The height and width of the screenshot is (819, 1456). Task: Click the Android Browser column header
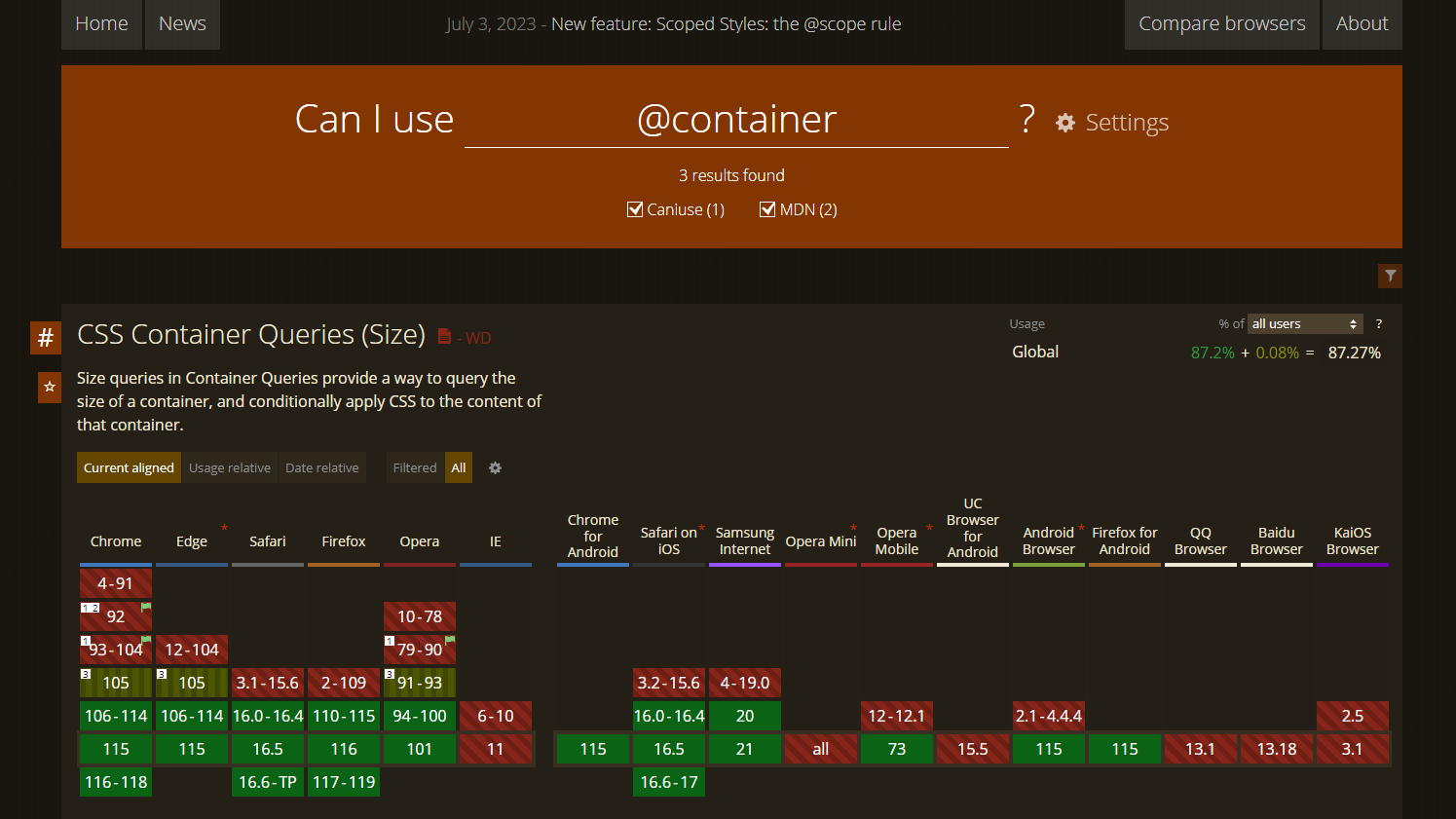[1049, 541]
